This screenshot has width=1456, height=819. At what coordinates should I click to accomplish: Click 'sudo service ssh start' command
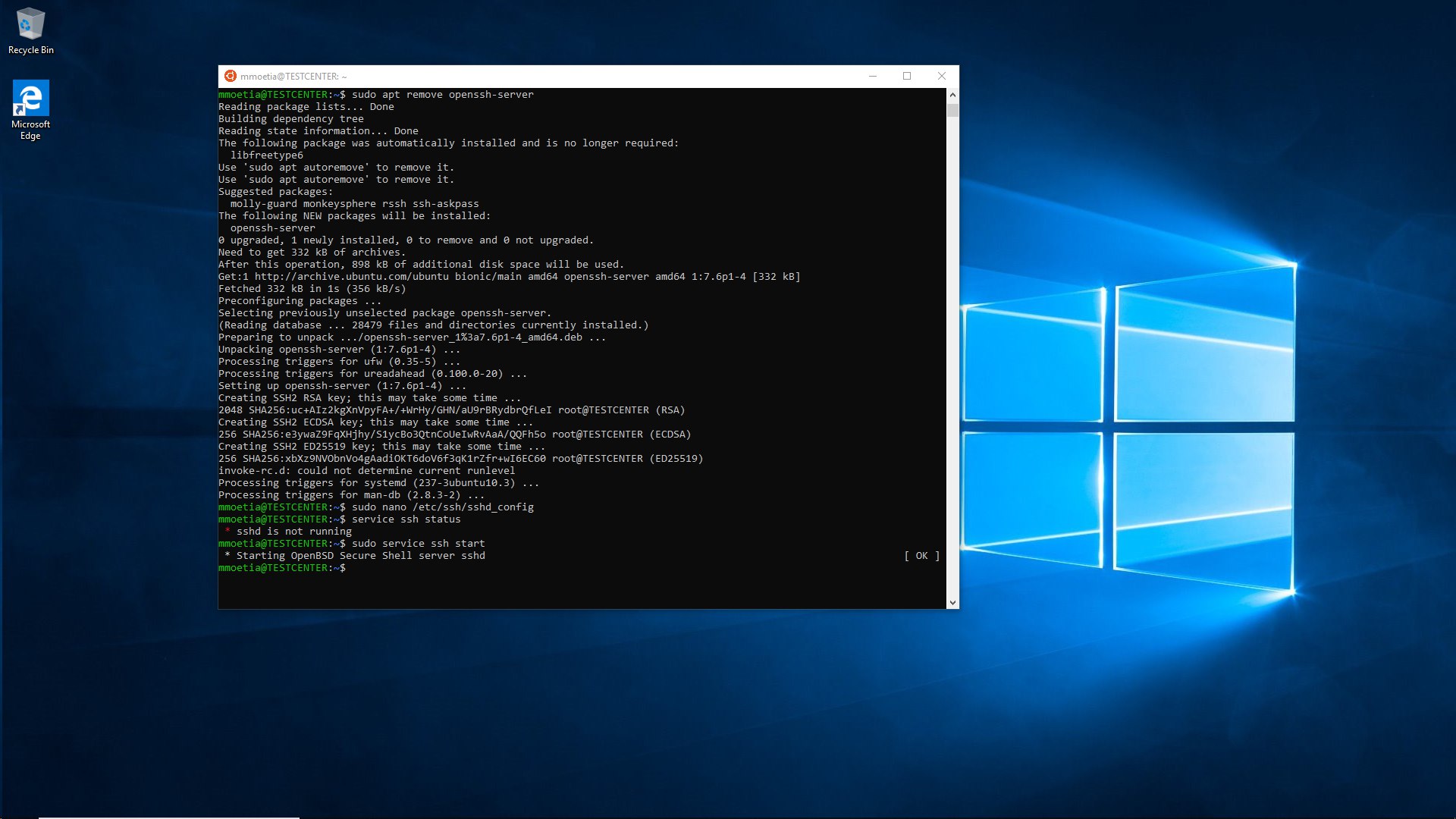pyautogui.click(x=419, y=544)
